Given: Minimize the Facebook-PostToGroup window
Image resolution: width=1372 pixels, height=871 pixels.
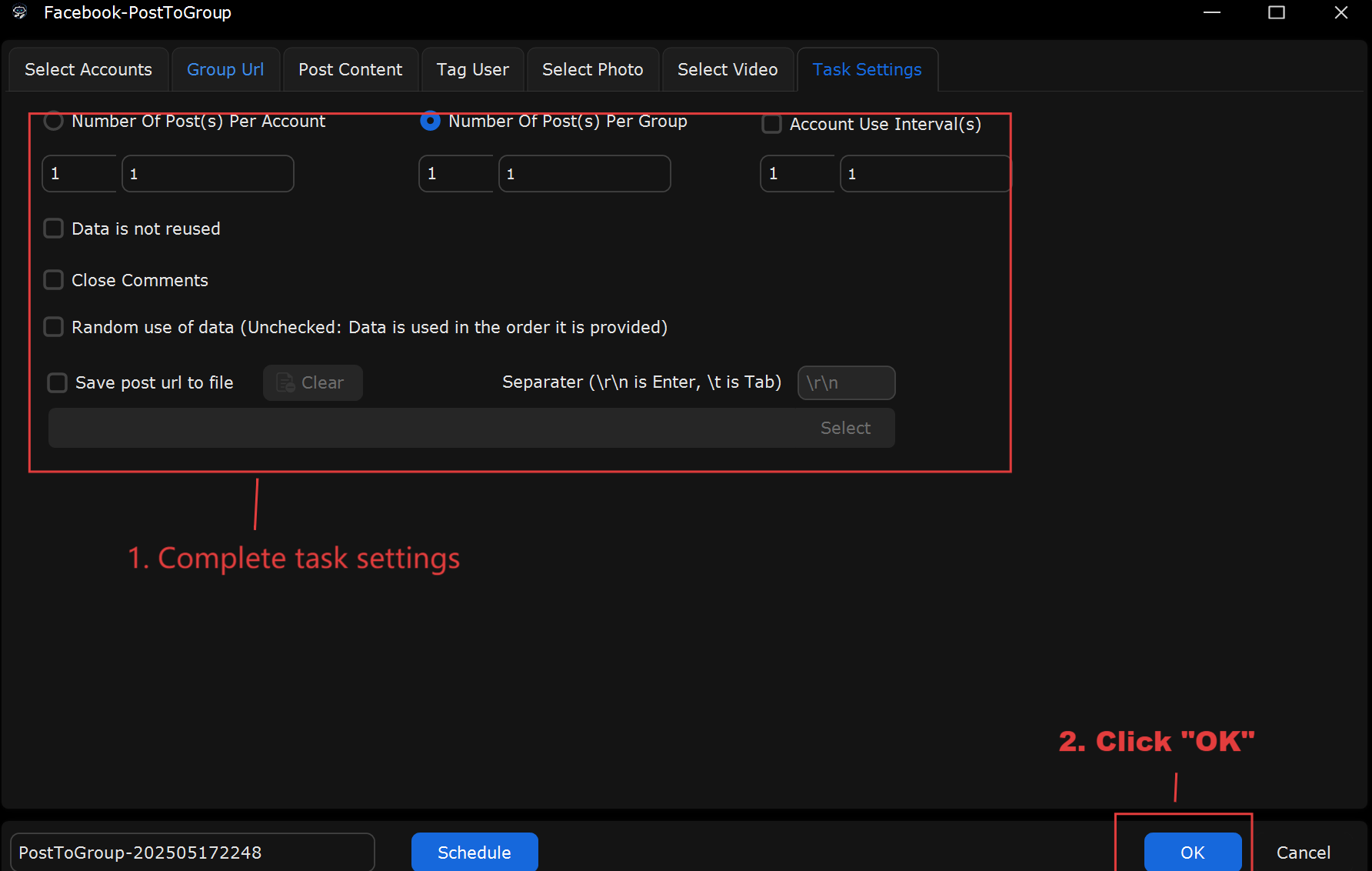Looking at the screenshot, I should (x=1212, y=12).
